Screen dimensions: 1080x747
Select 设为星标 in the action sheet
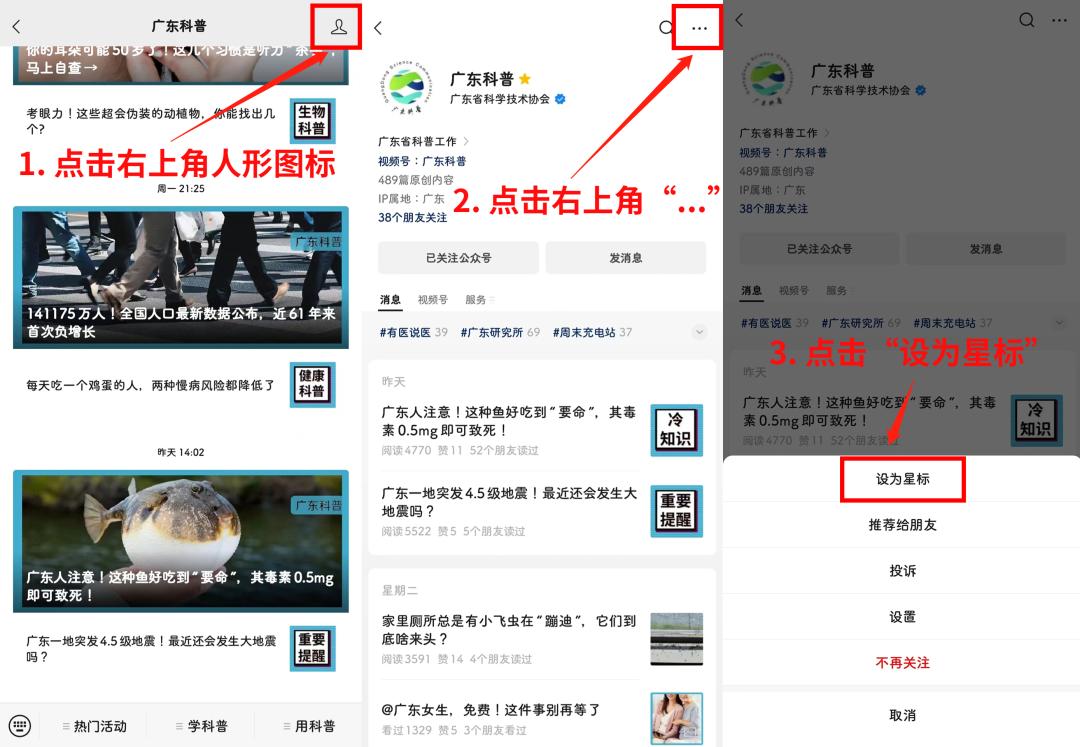(x=902, y=479)
